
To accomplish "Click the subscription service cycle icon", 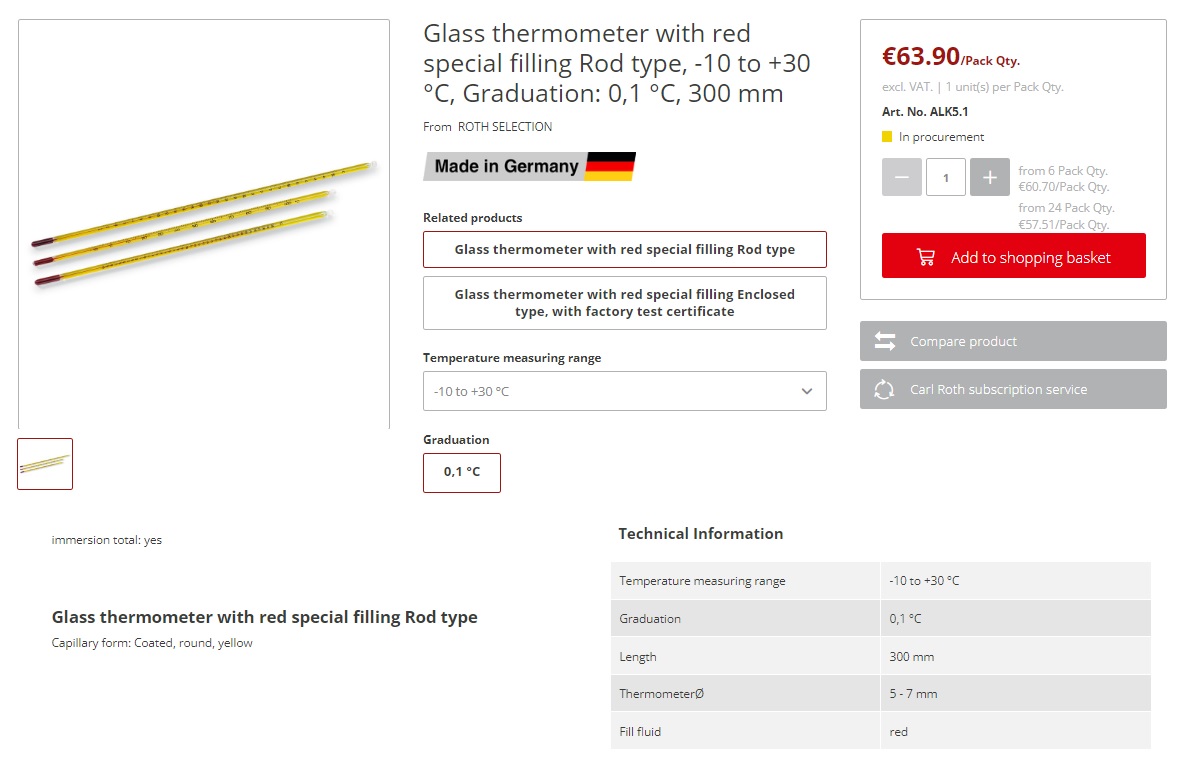I will pyautogui.click(x=884, y=389).
